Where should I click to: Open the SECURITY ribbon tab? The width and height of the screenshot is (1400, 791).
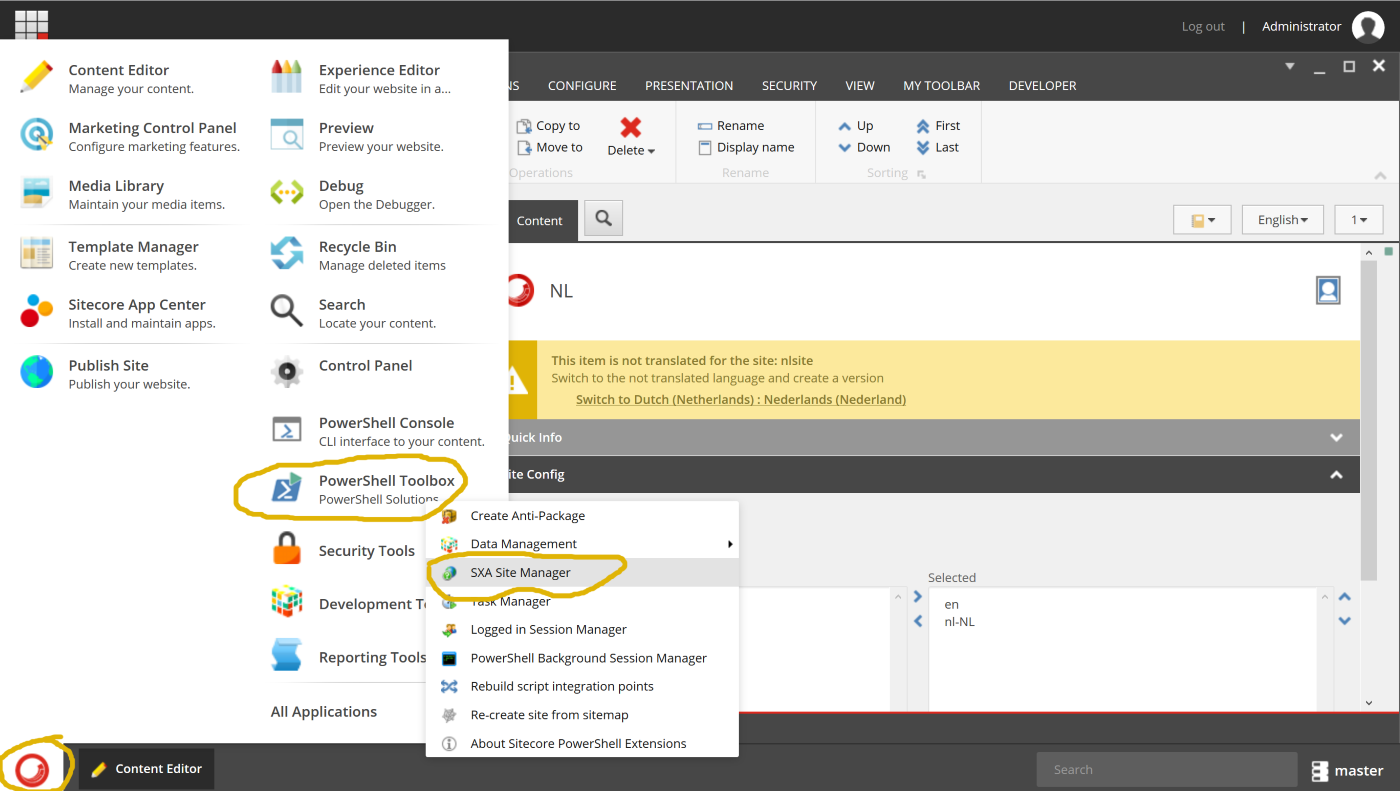tap(789, 86)
